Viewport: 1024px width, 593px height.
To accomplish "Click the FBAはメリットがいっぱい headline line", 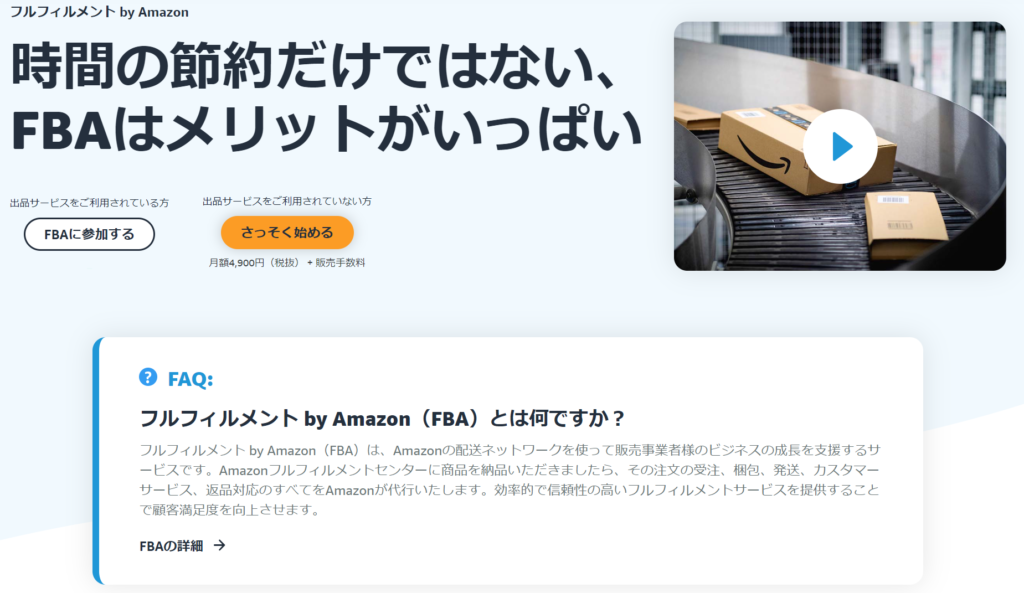I will (327, 129).
